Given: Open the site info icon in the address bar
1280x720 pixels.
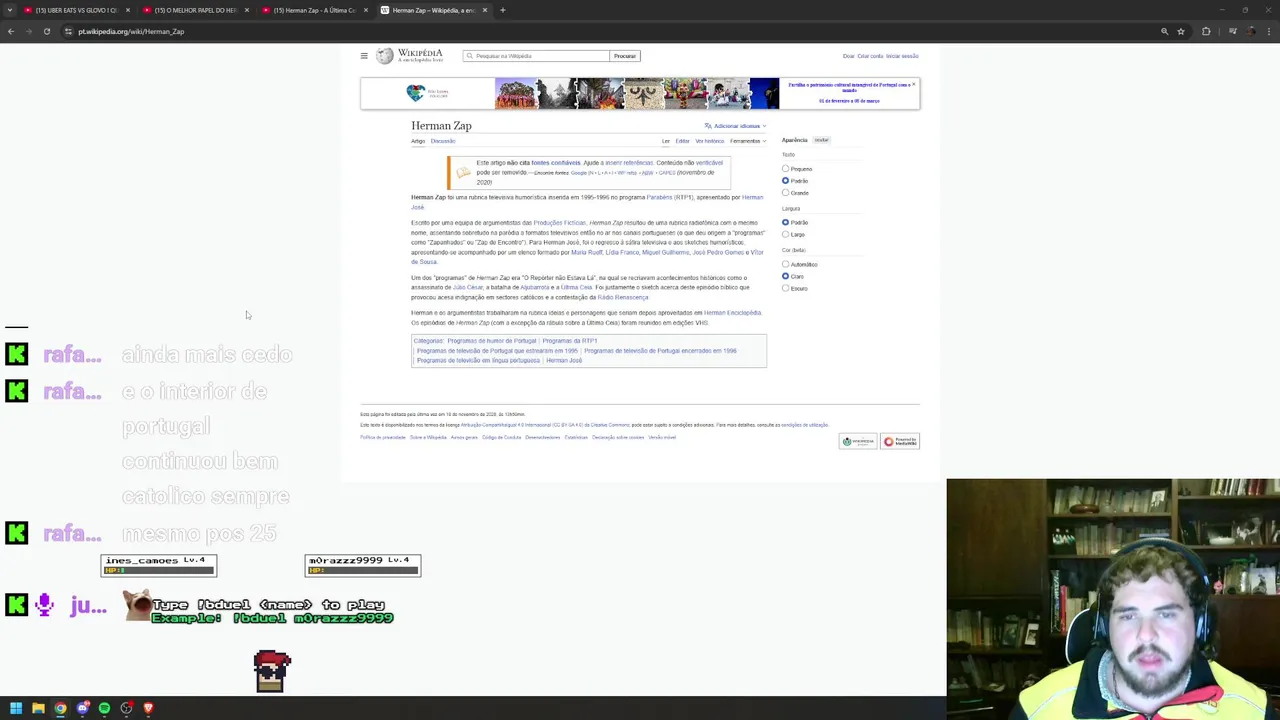Looking at the screenshot, I should pos(68,31).
